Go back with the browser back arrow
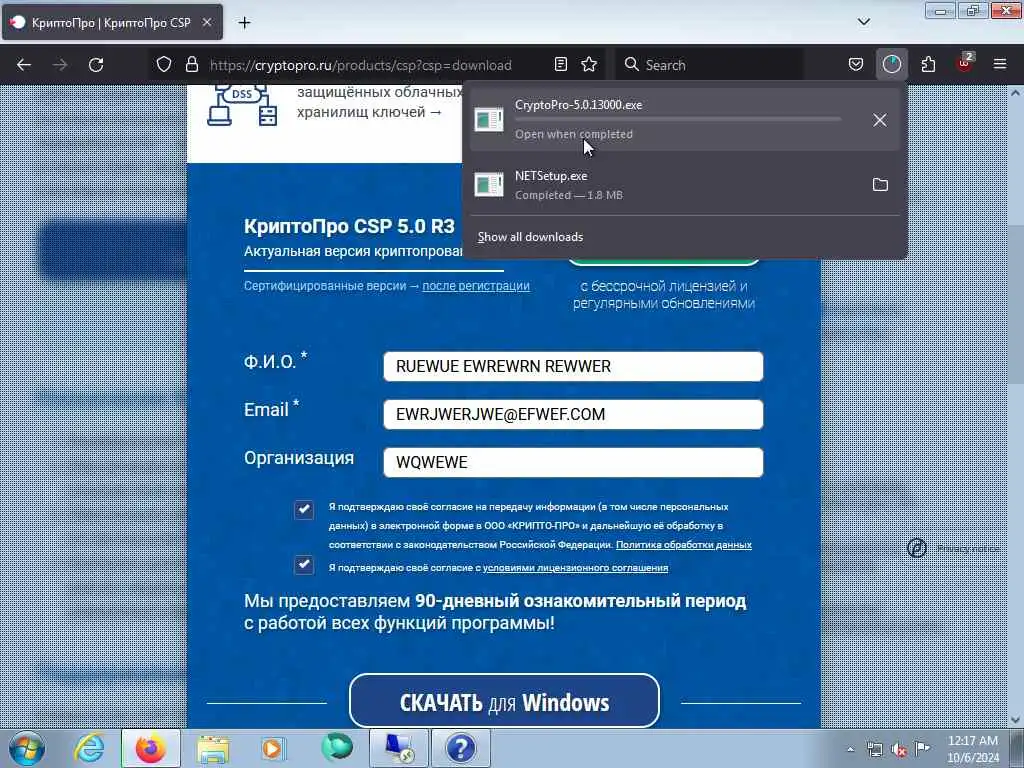The image size is (1024, 768). pos(24,65)
